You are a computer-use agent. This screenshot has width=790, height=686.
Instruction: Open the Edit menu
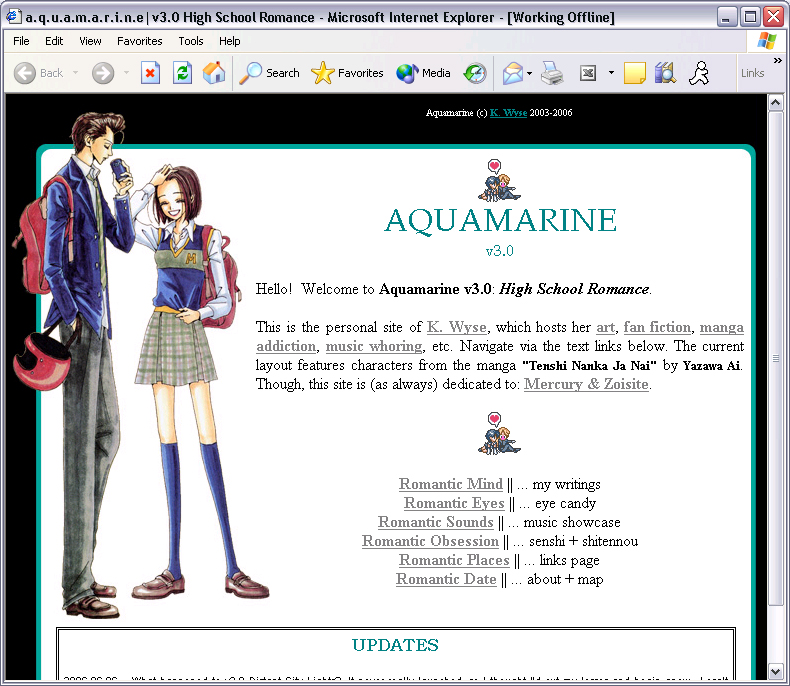[x=54, y=41]
